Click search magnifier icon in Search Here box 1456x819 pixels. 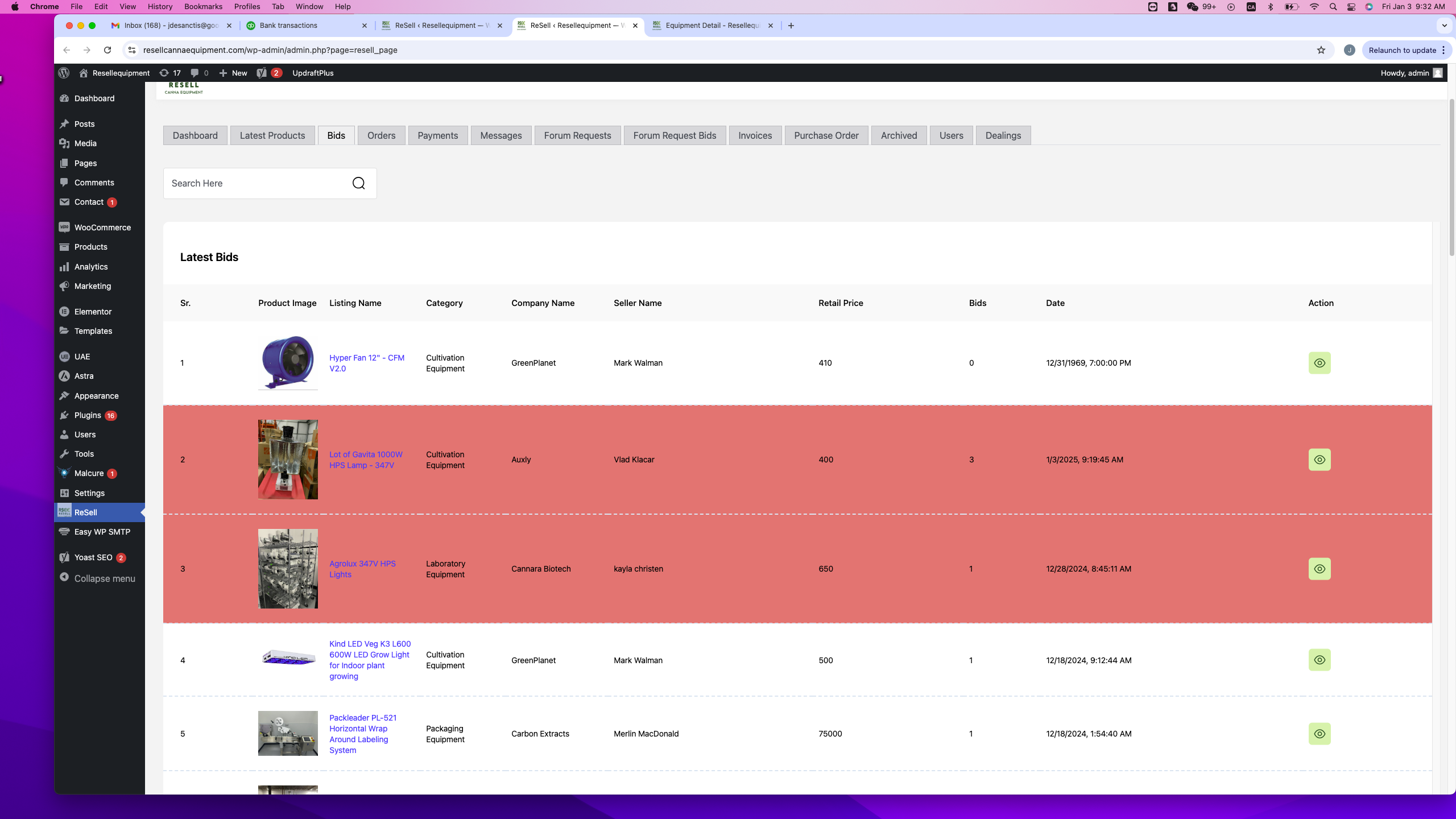pos(358,183)
